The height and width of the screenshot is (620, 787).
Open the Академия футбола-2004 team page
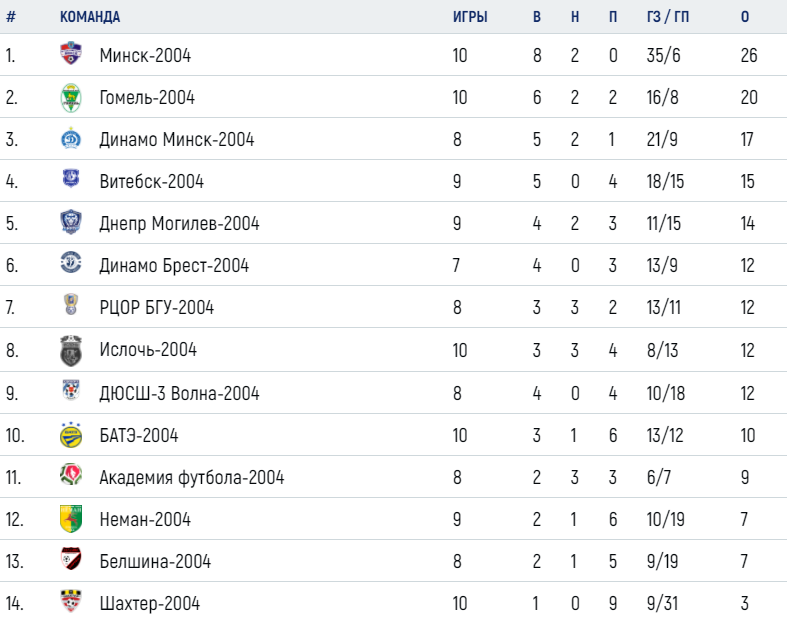coord(192,477)
